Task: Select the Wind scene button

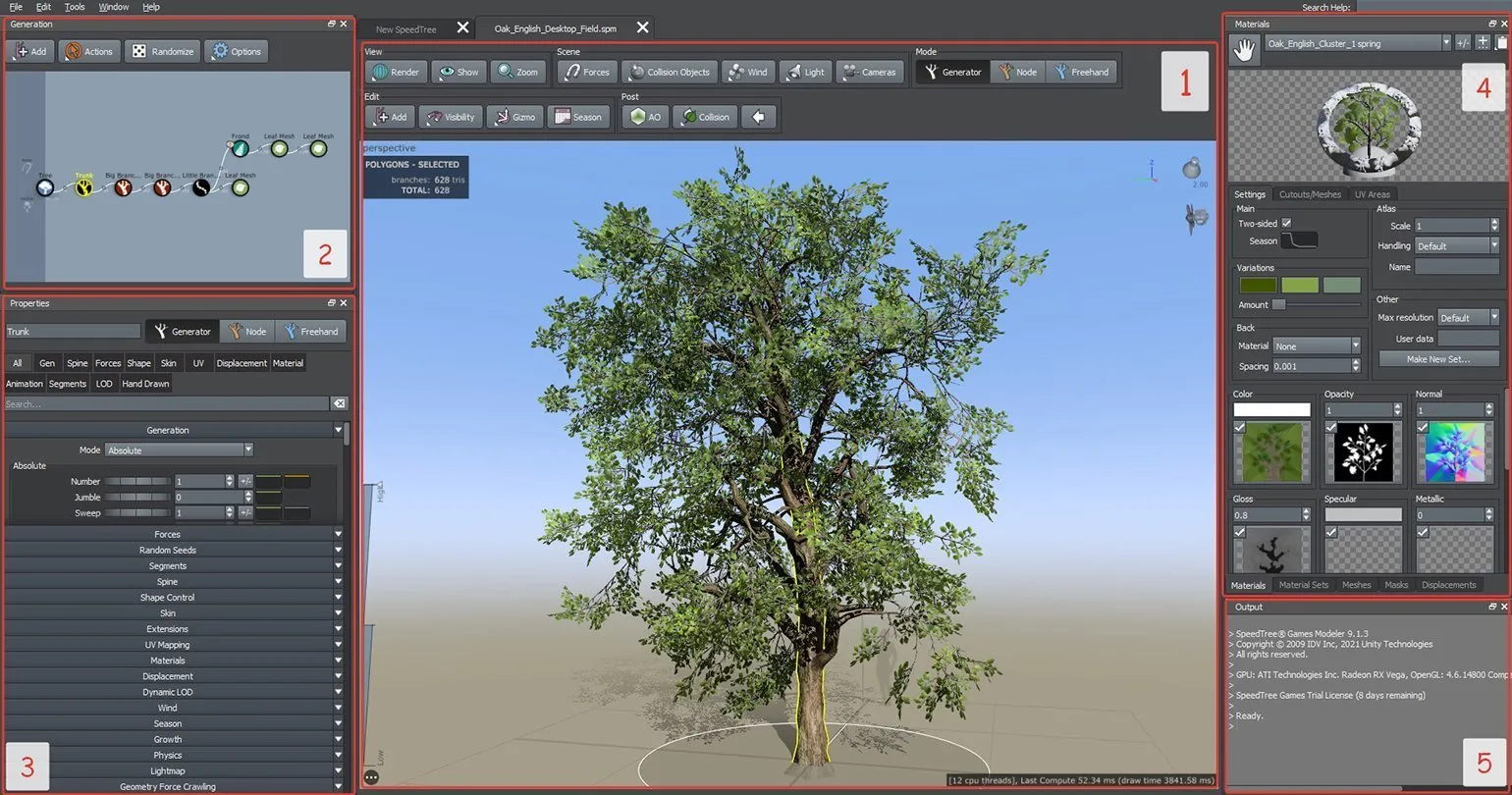Action: point(747,72)
